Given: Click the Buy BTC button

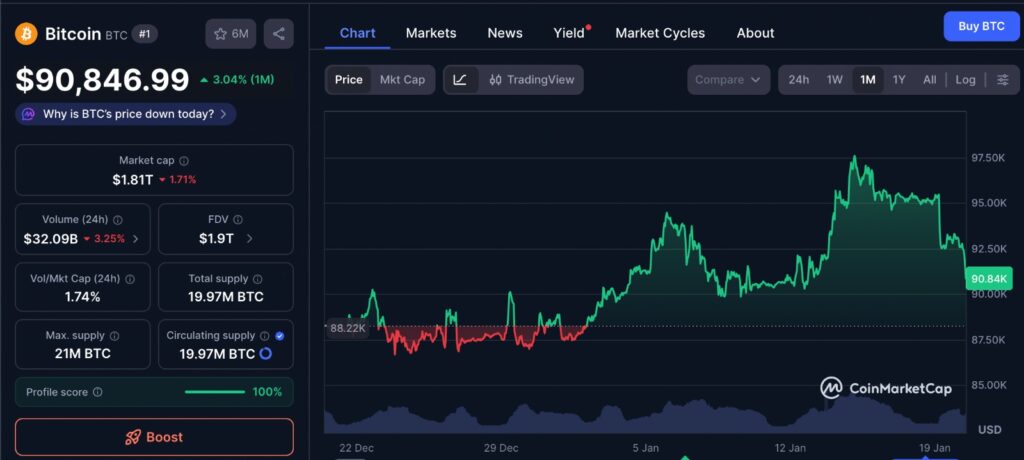Looking at the screenshot, I should pyautogui.click(x=982, y=27).
